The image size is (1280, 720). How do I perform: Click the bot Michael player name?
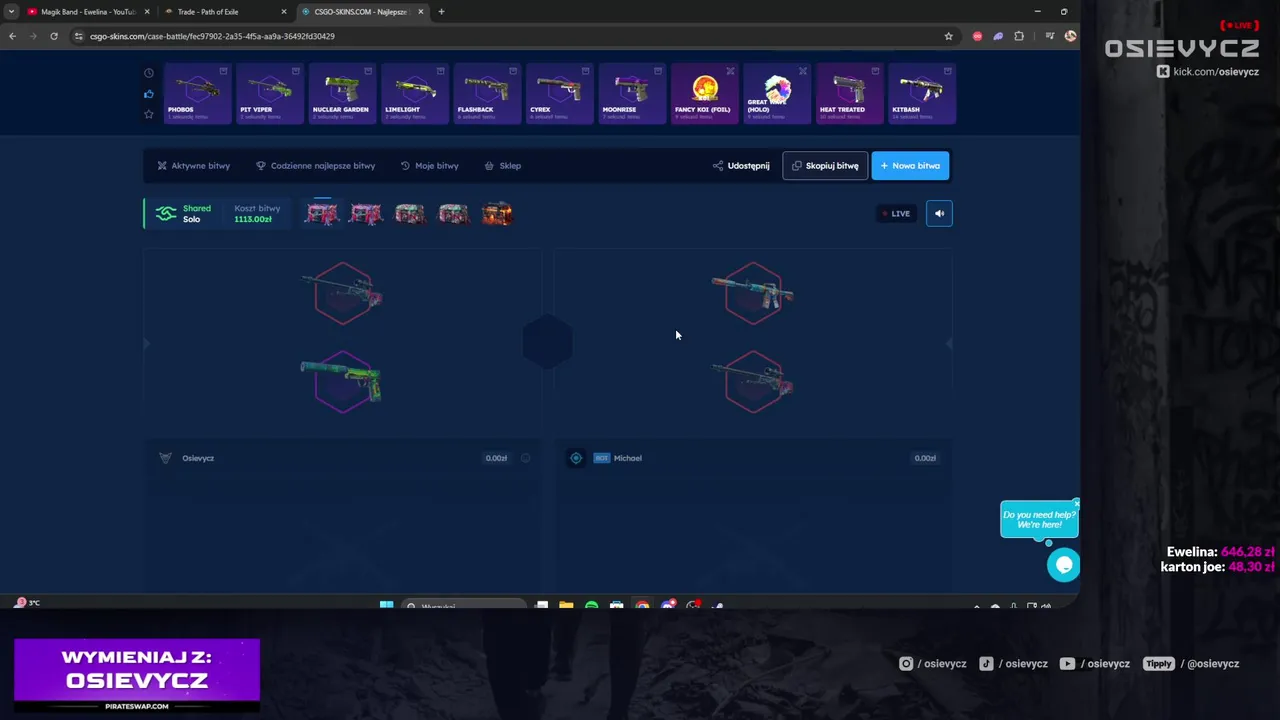click(x=628, y=458)
